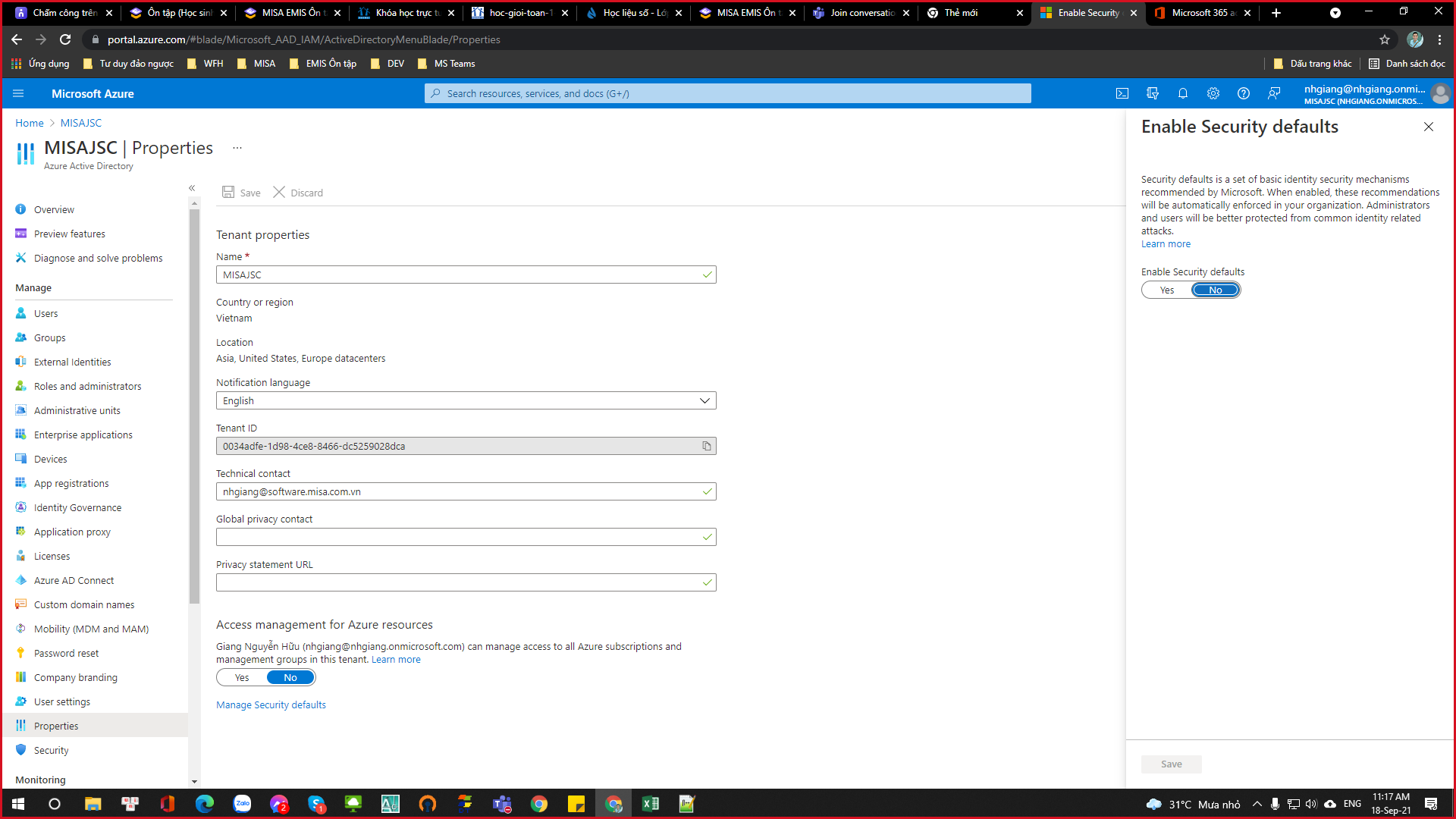This screenshot has width=1456, height=819.
Task: Set Enable Security defaults to Yes
Action: [1167, 290]
